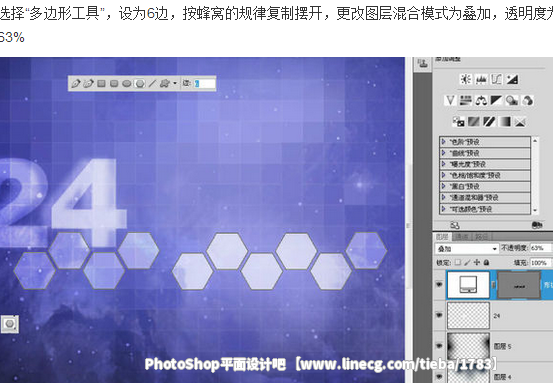Open the 叠加 blend mode dropdown
This screenshot has height=383, width=553.
(467, 249)
